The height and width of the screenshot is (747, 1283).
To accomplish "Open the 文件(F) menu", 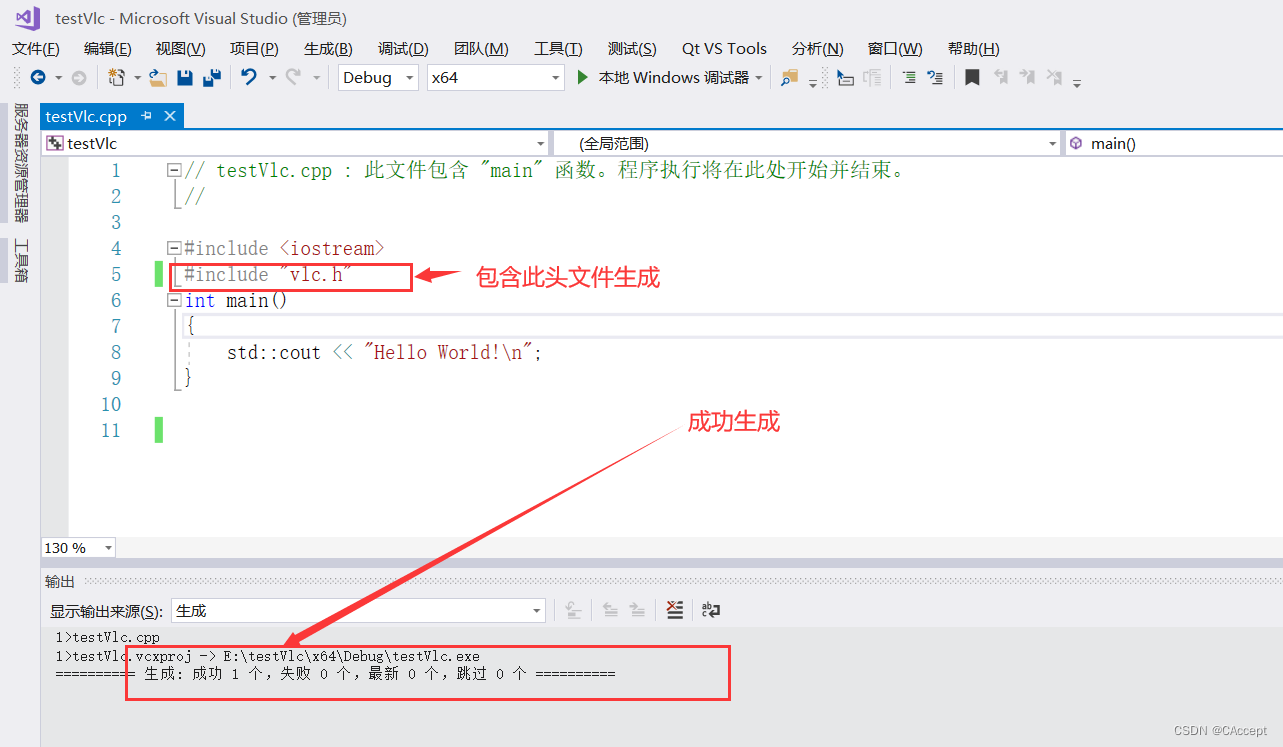I will click(x=36, y=48).
